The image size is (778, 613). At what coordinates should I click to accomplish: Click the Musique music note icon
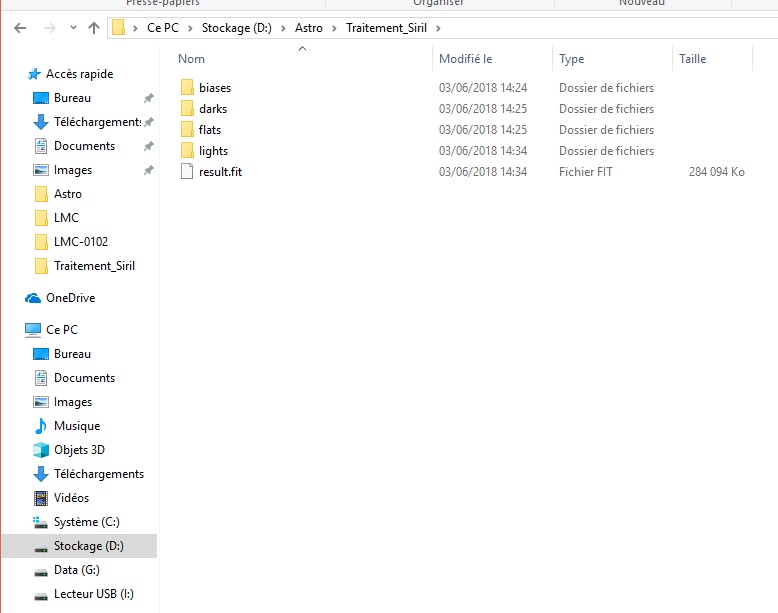pos(41,425)
